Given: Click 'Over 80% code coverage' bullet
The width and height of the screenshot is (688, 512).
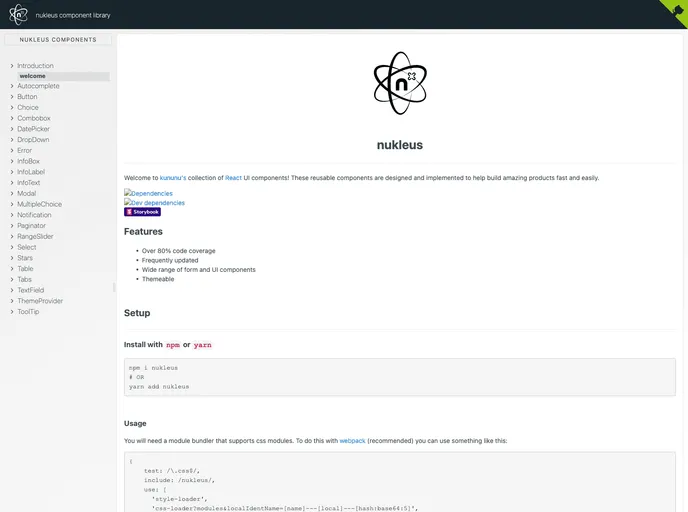Looking at the screenshot, I should [179, 251].
